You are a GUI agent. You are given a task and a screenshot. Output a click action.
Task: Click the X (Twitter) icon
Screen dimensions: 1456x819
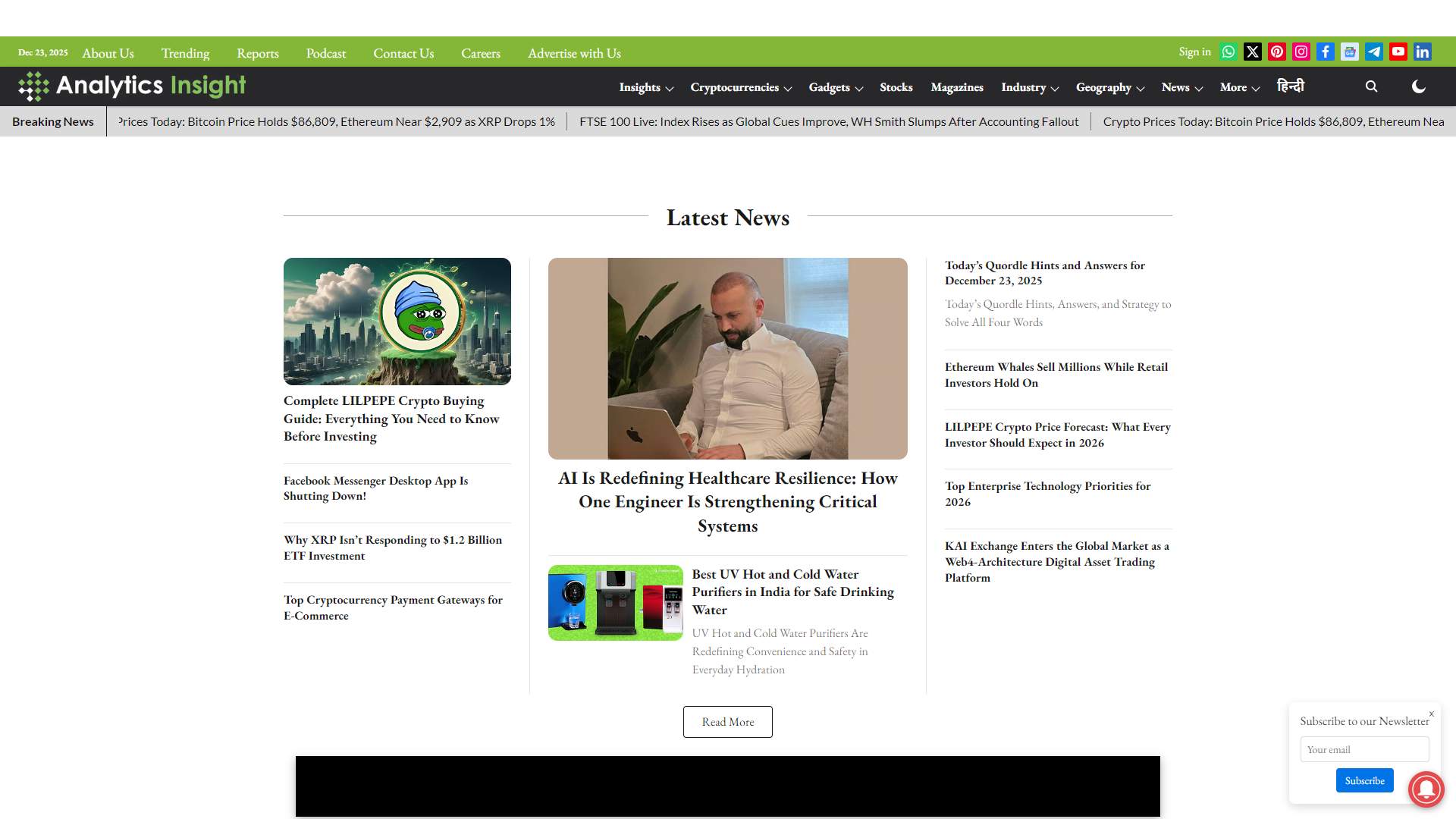pos(1253,52)
